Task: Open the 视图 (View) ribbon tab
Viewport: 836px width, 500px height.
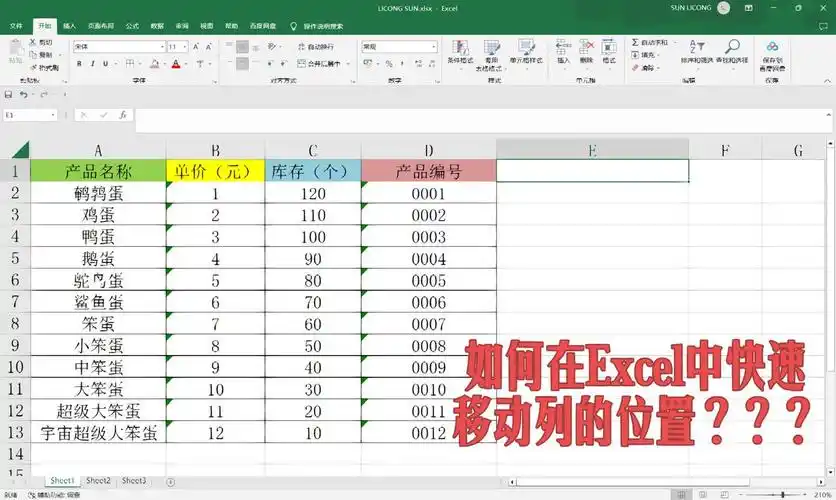Action: point(207,26)
